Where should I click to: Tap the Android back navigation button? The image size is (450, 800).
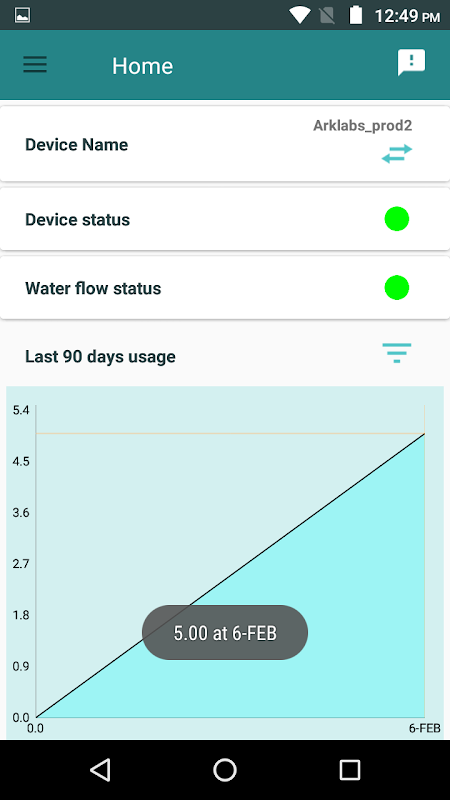point(101,769)
